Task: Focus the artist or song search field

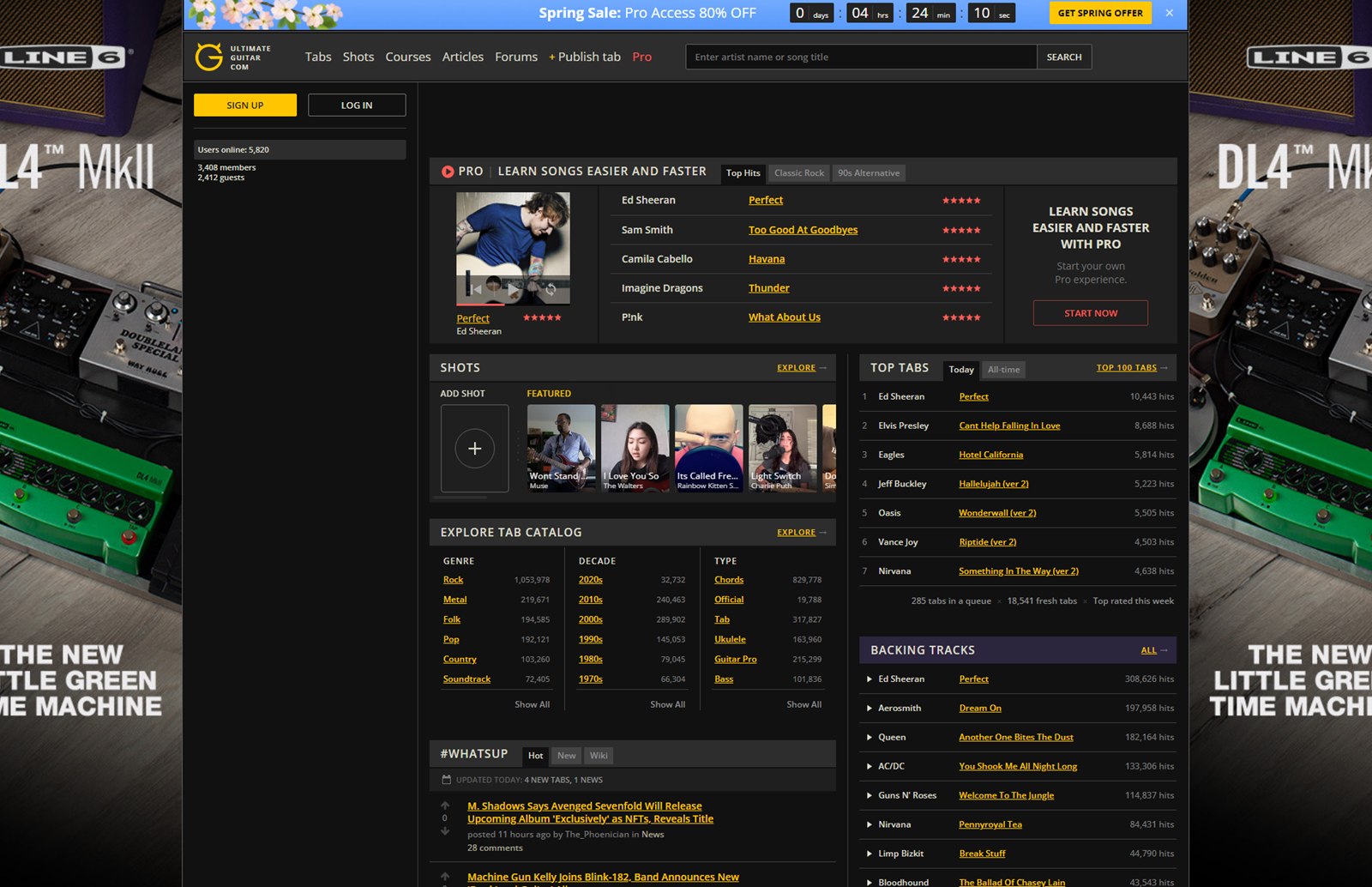Action: pos(861,57)
